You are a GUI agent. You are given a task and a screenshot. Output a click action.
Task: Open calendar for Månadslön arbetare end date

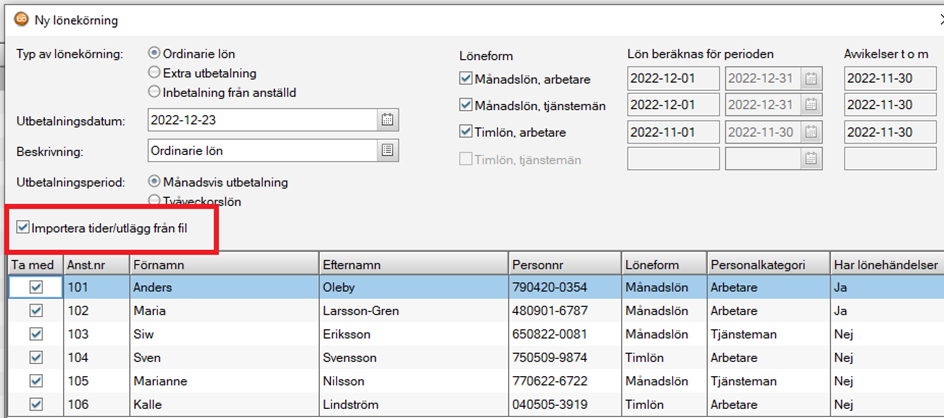click(x=811, y=78)
